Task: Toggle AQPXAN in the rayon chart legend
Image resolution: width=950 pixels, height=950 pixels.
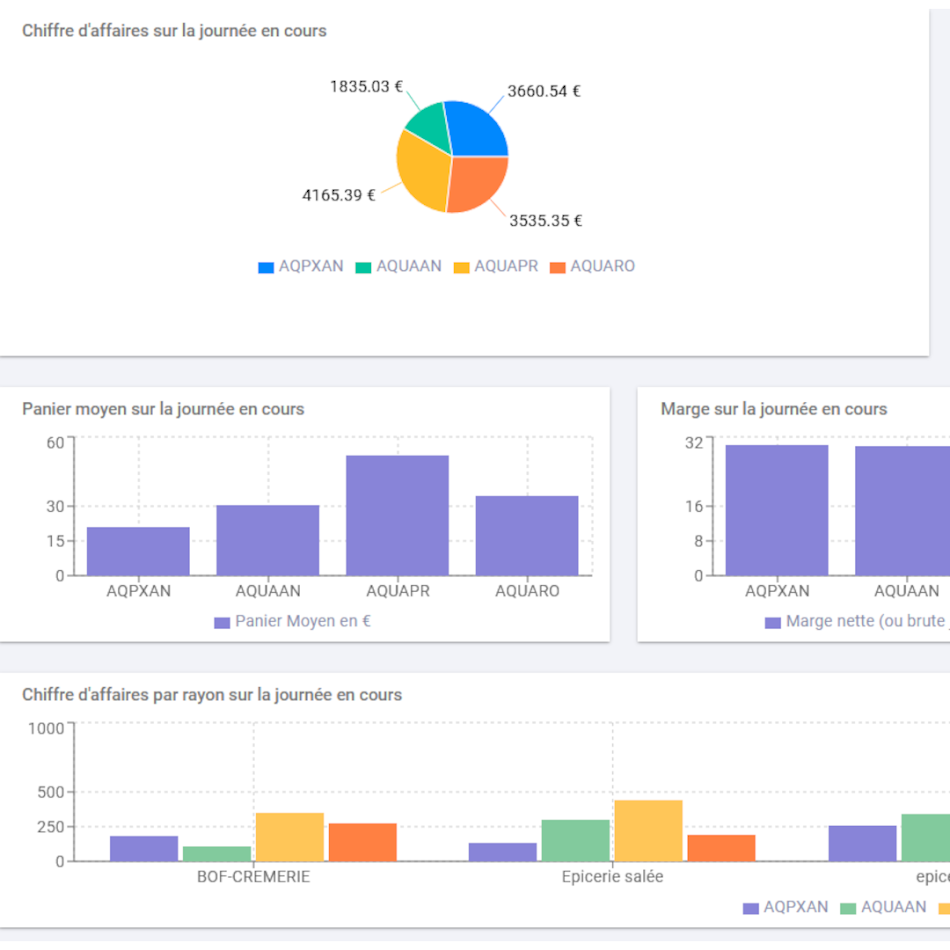Action: point(785,908)
